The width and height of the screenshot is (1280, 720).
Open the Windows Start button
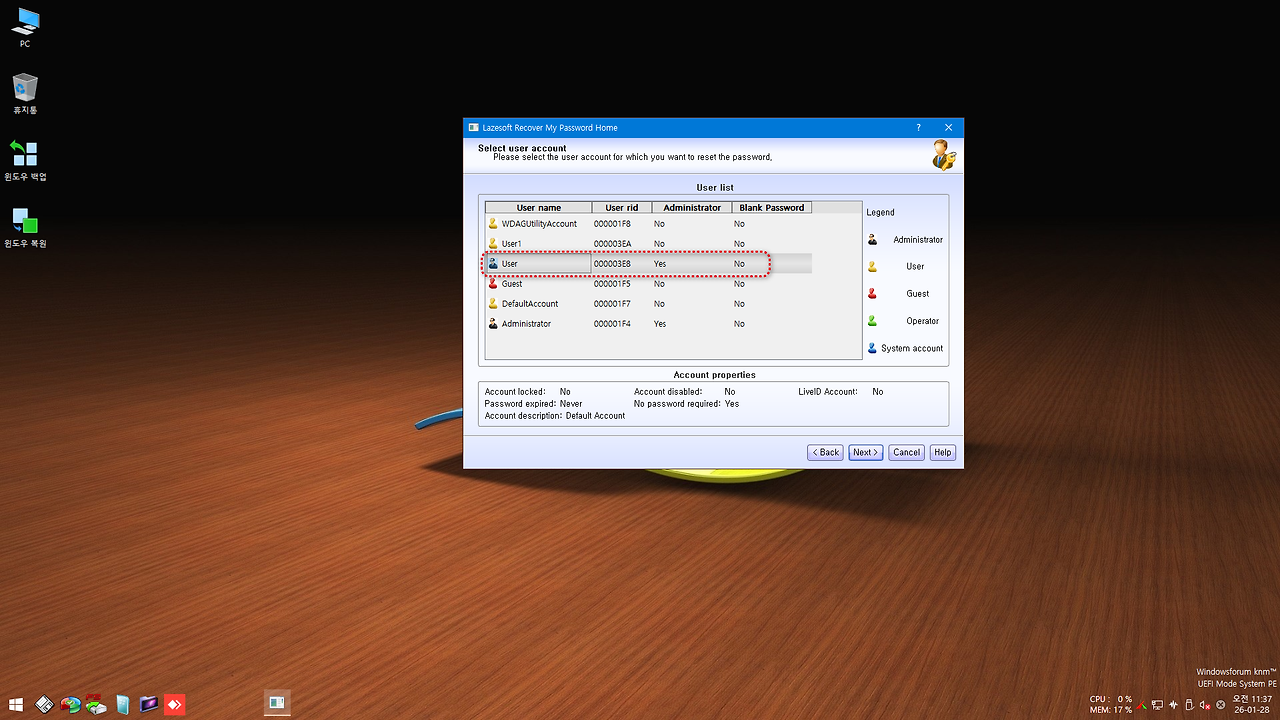(17, 704)
